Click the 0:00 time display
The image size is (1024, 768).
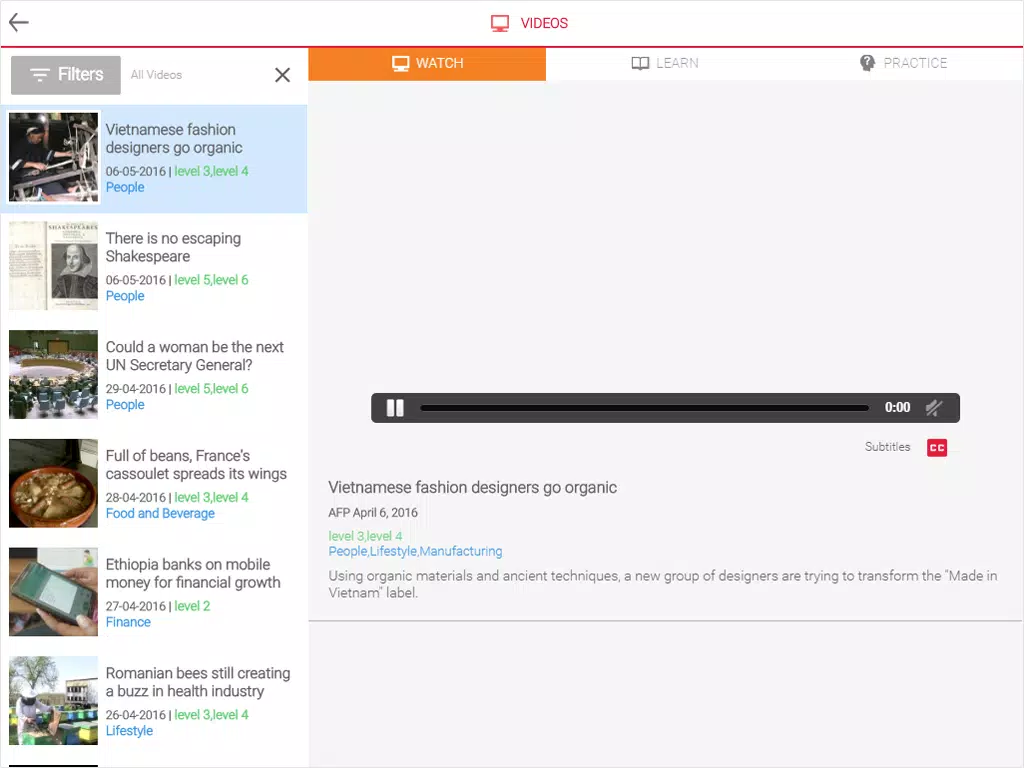coord(897,408)
